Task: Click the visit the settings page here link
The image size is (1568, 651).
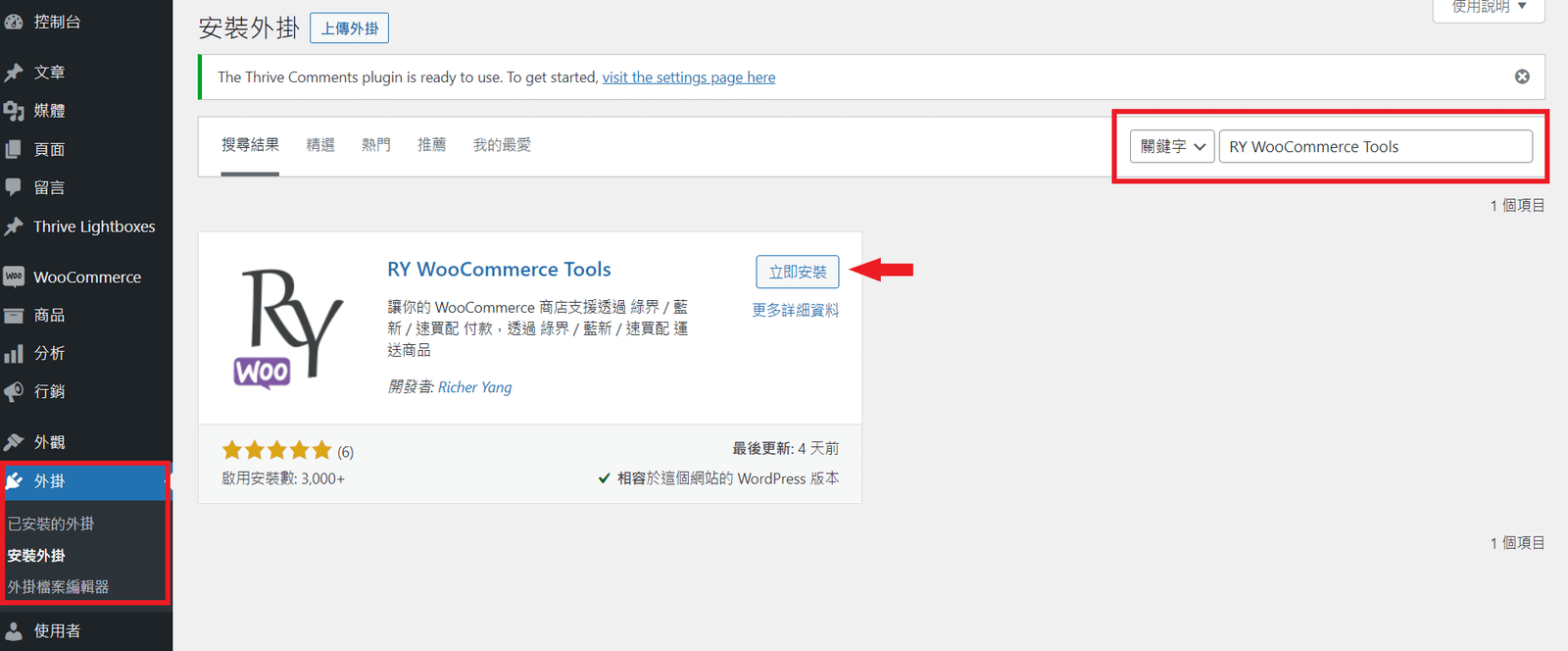Action: 689,77
